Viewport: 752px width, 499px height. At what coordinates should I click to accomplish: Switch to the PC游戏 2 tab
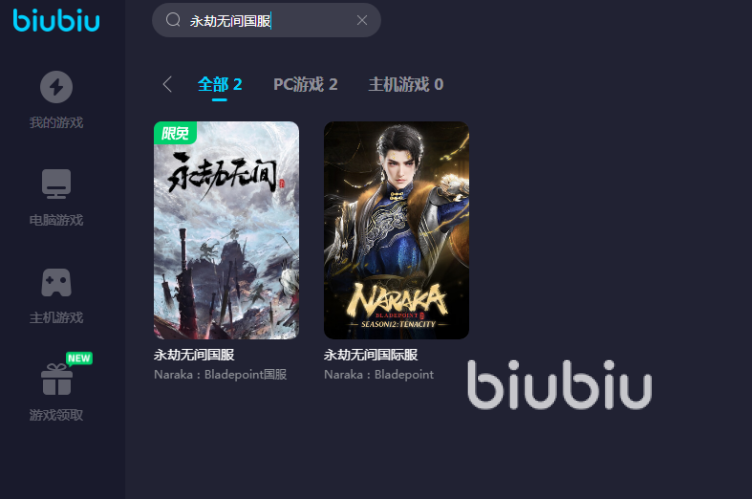point(306,84)
